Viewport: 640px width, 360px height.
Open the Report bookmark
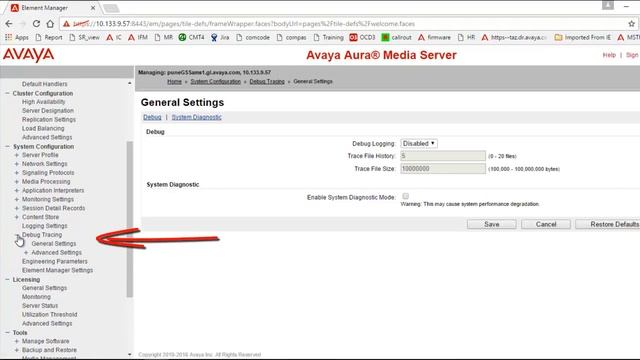tap(49, 37)
